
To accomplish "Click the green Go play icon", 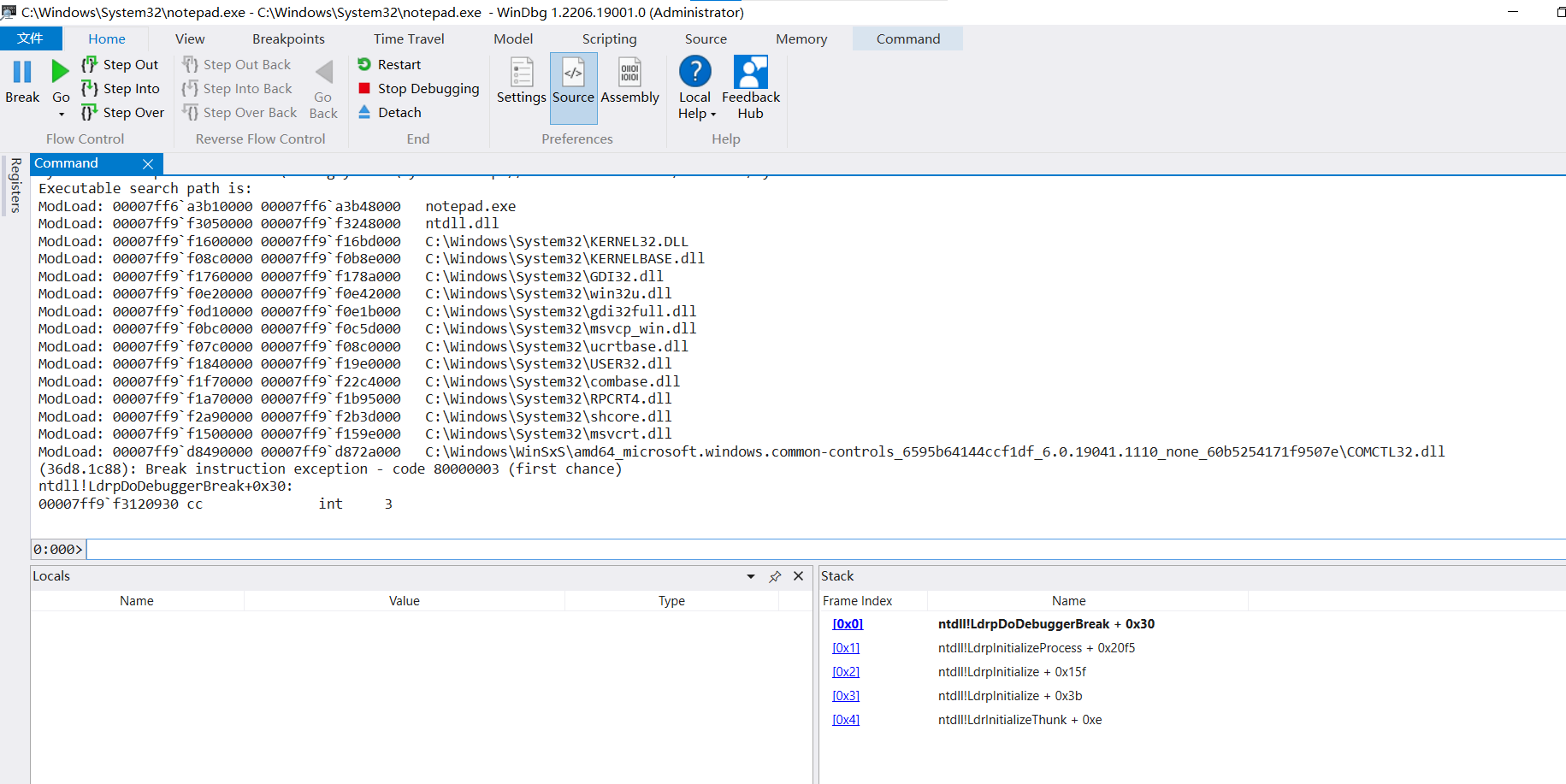I will pos(60,72).
